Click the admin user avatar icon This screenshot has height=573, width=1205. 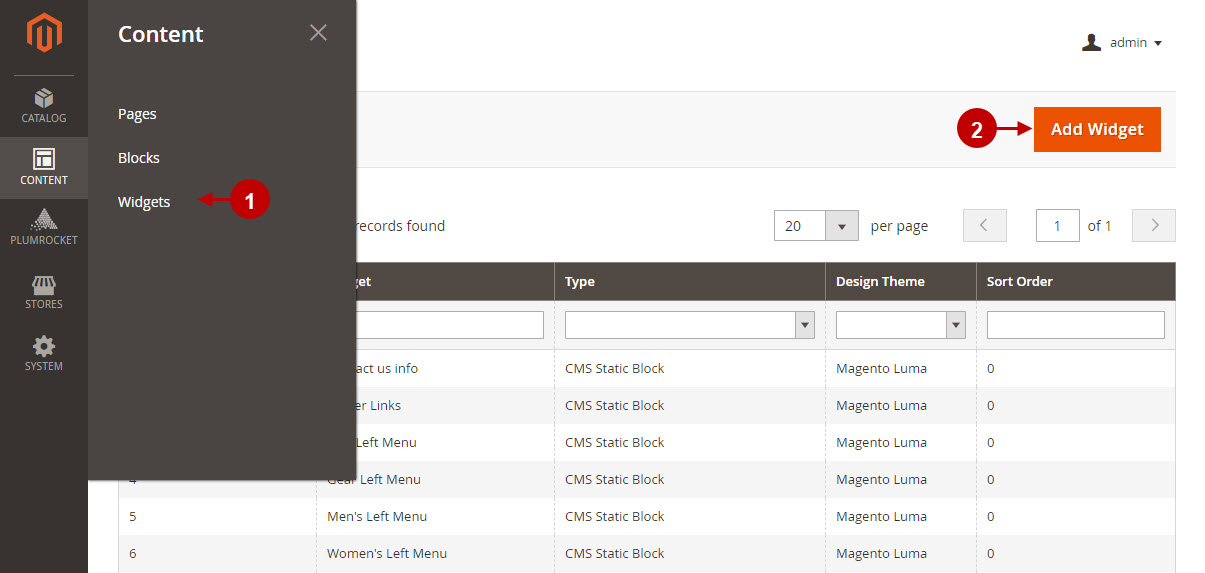tap(1092, 42)
